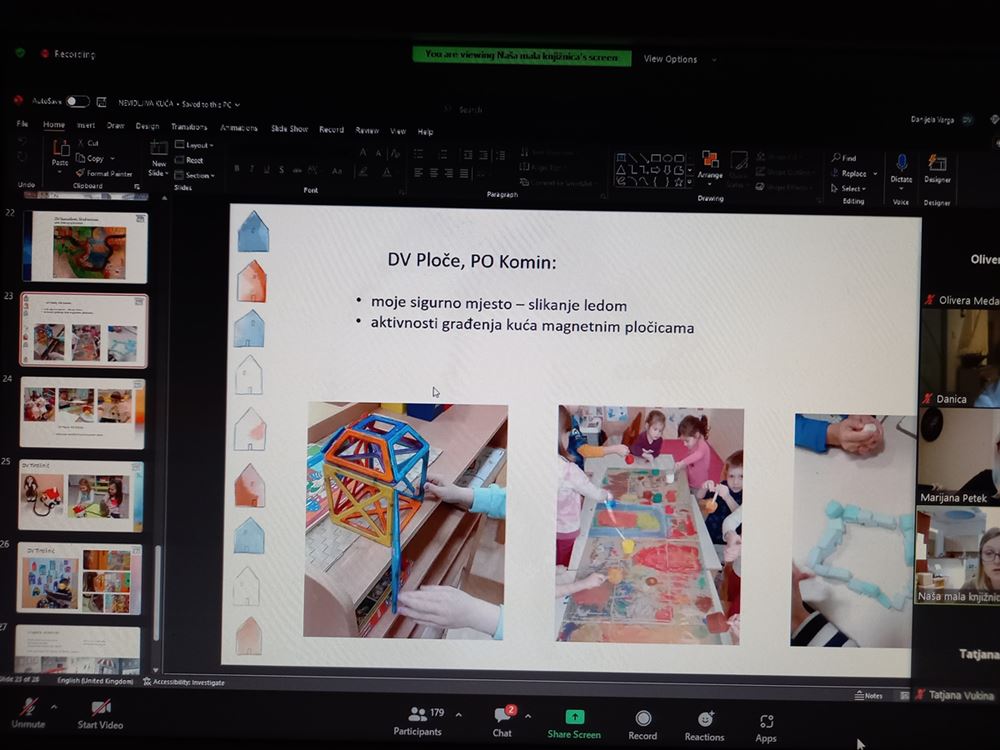Select slide 24 thumbnail
1000x750 pixels.
[x=82, y=413]
